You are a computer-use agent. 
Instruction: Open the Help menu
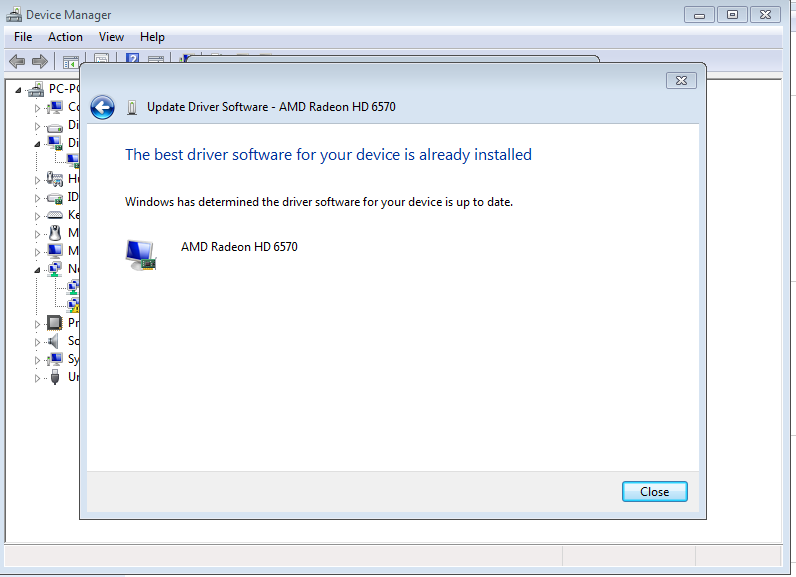tap(152, 37)
